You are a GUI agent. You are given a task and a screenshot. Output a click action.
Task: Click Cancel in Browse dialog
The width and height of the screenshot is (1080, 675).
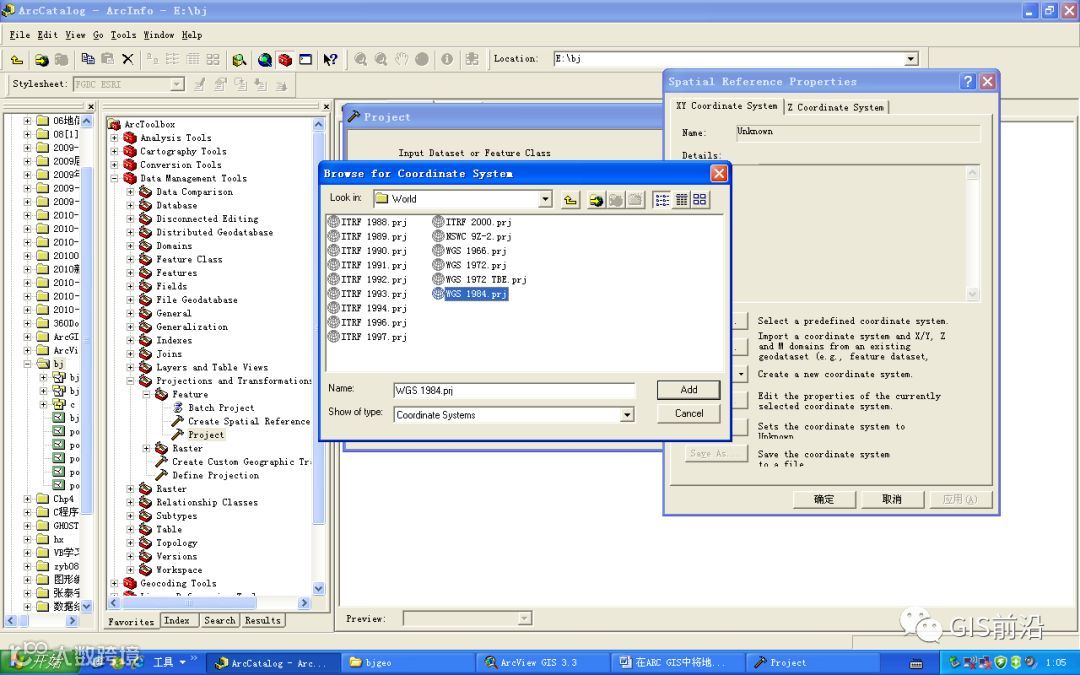coord(689,413)
